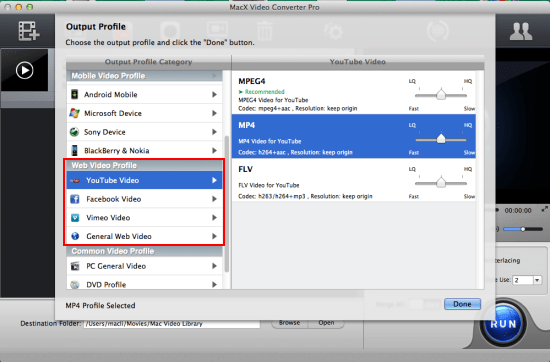550x362 pixels.
Task: Click the Facebook logo icon
Action: (75, 199)
